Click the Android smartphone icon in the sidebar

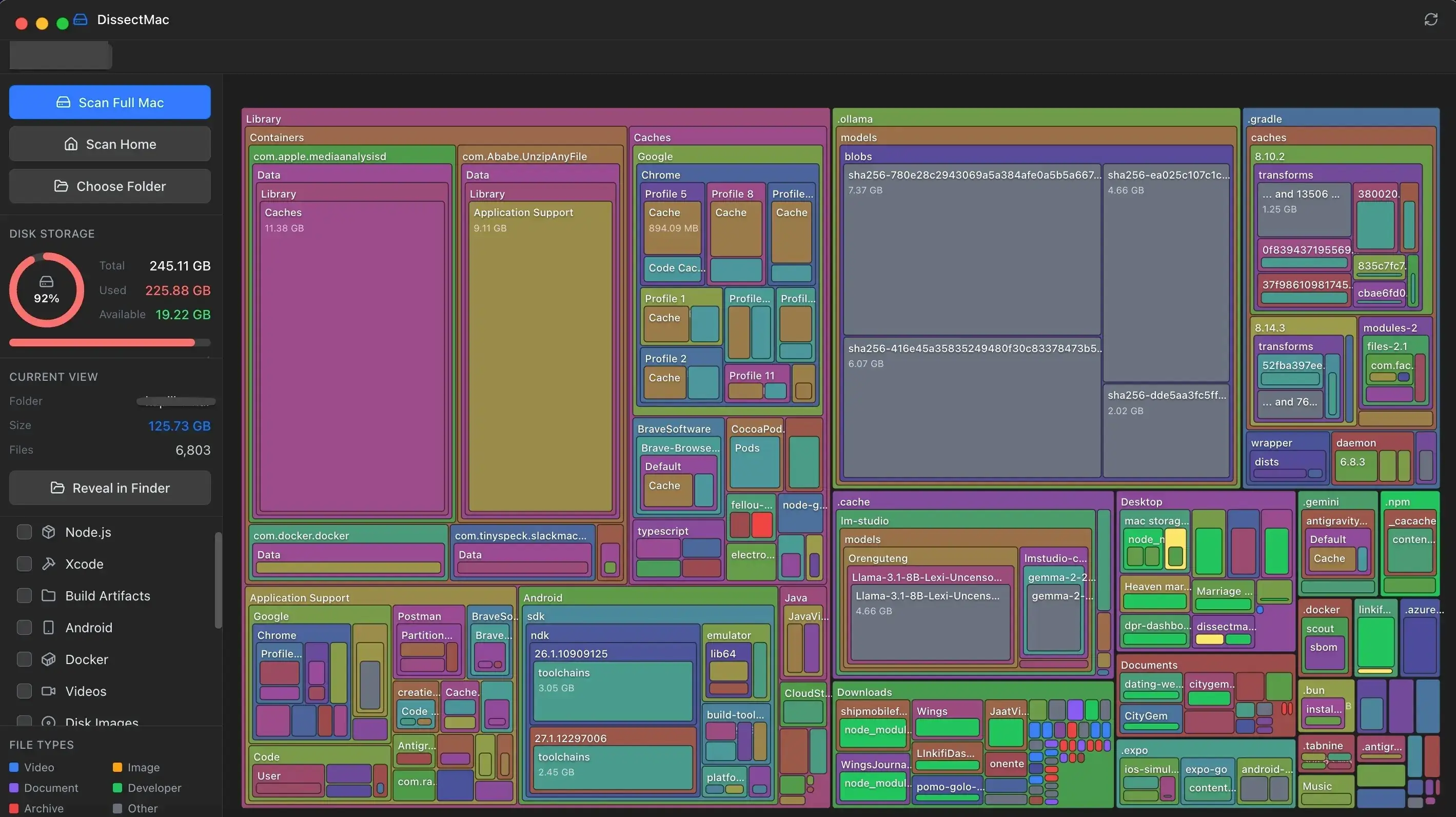tap(49, 628)
